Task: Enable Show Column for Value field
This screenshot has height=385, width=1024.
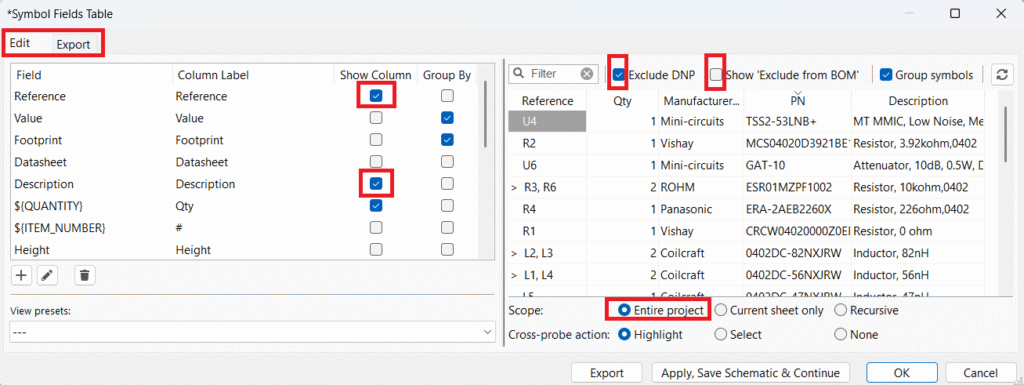Action: [x=376, y=118]
